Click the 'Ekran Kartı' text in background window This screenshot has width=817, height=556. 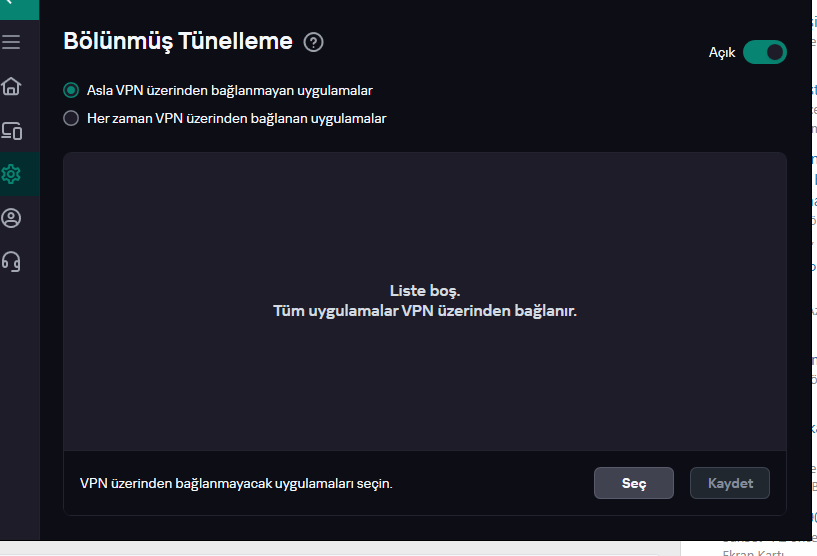(x=752, y=552)
